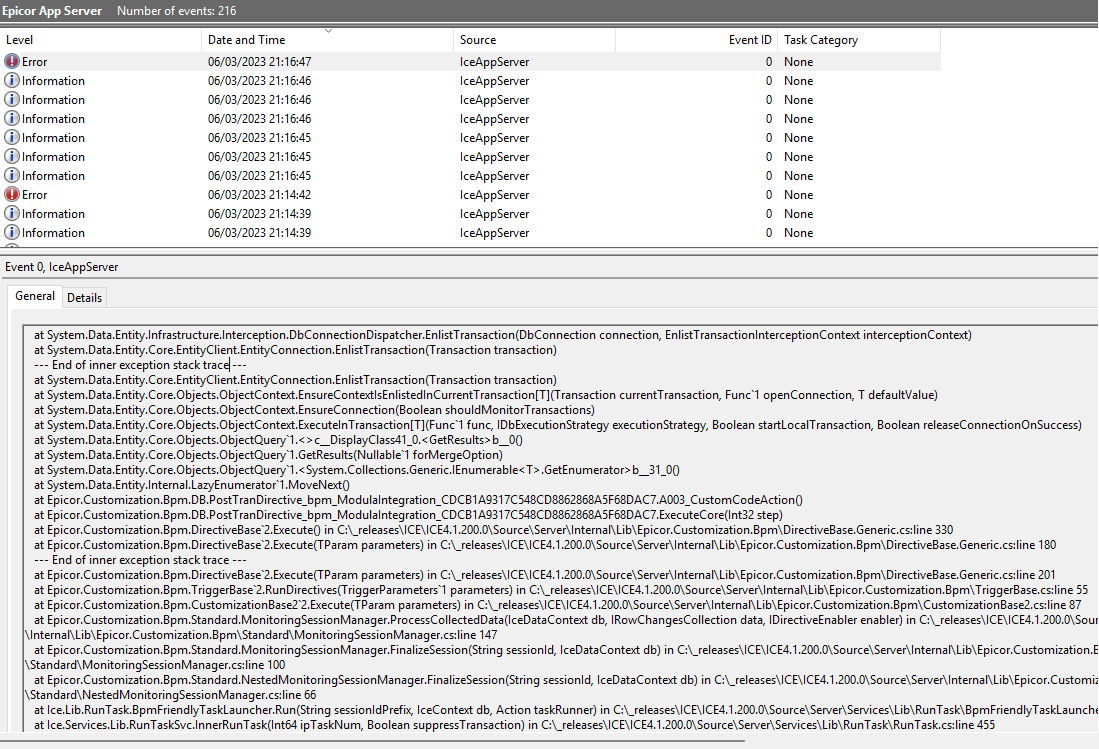Select the Error icon on the 21:14:42 event
The image size is (1099, 749).
point(13,194)
